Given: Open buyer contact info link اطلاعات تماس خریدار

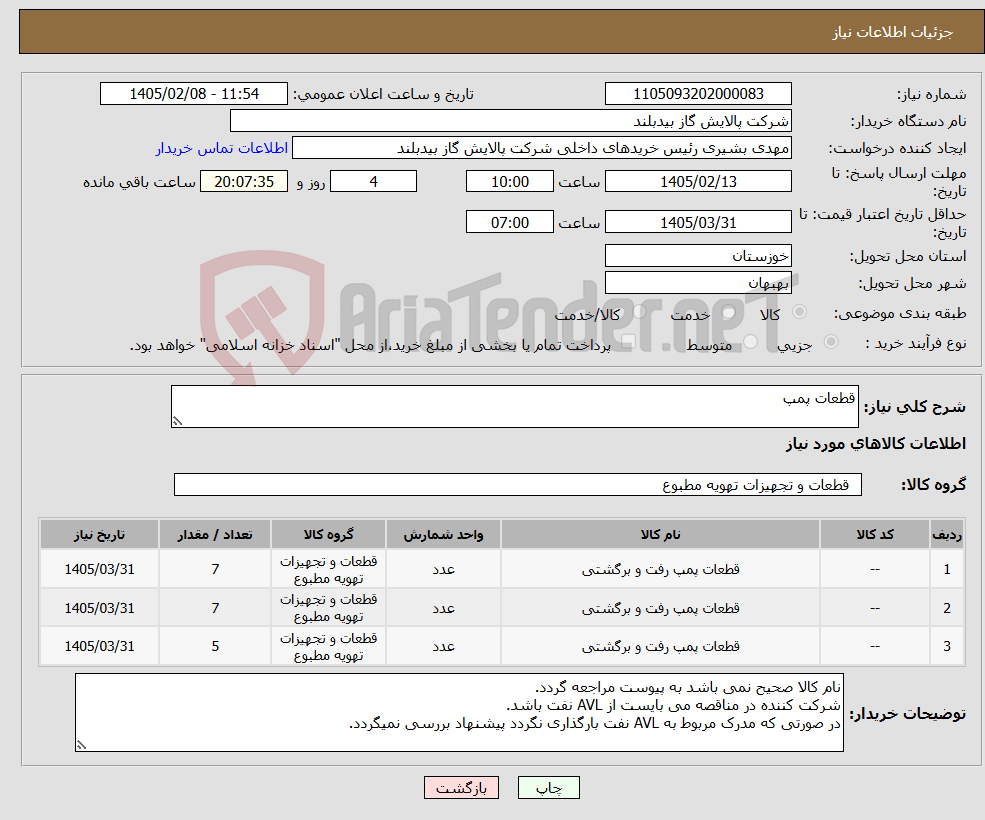Looking at the screenshot, I should tap(222, 148).
